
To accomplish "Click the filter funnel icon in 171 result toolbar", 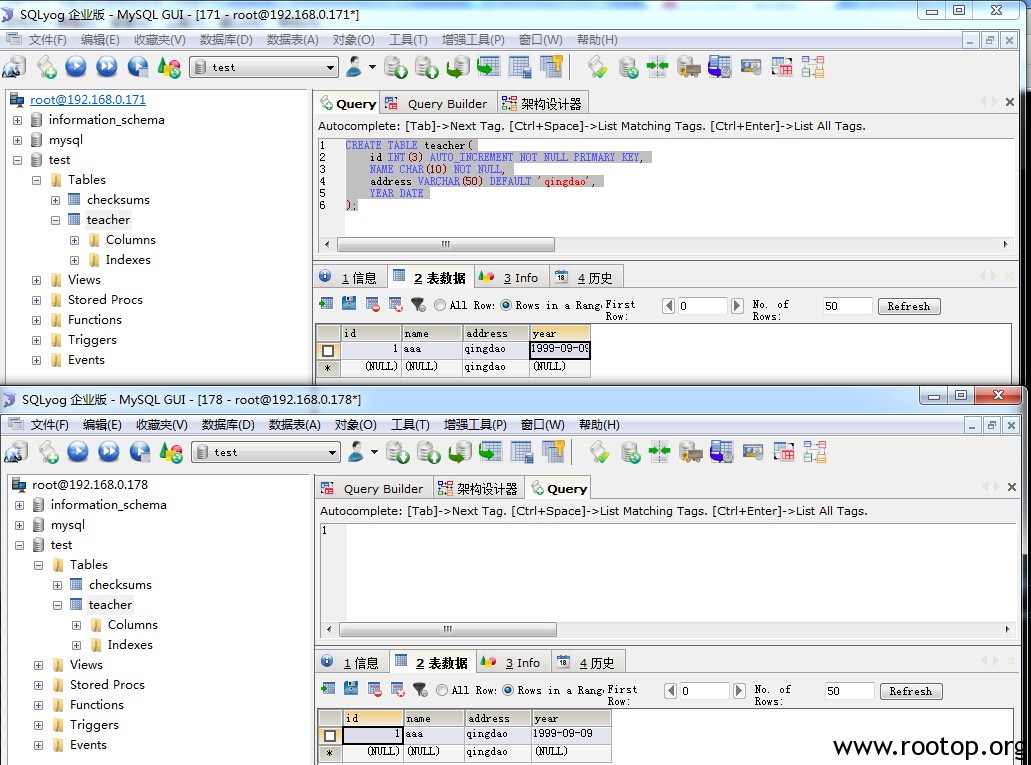I will point(418,304).
